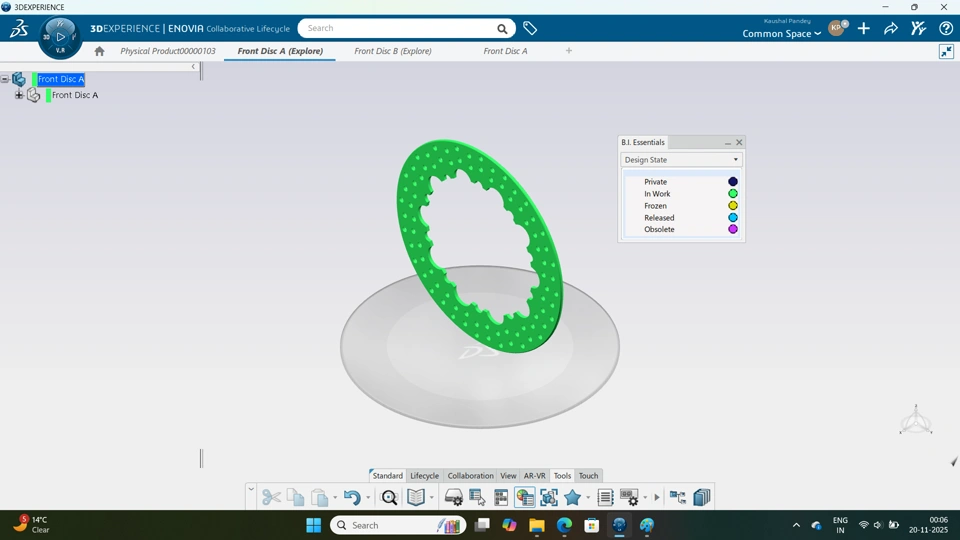960x540 pixels.
Task: Click the Copy icon in the action bar
Action: pos(296,497)
